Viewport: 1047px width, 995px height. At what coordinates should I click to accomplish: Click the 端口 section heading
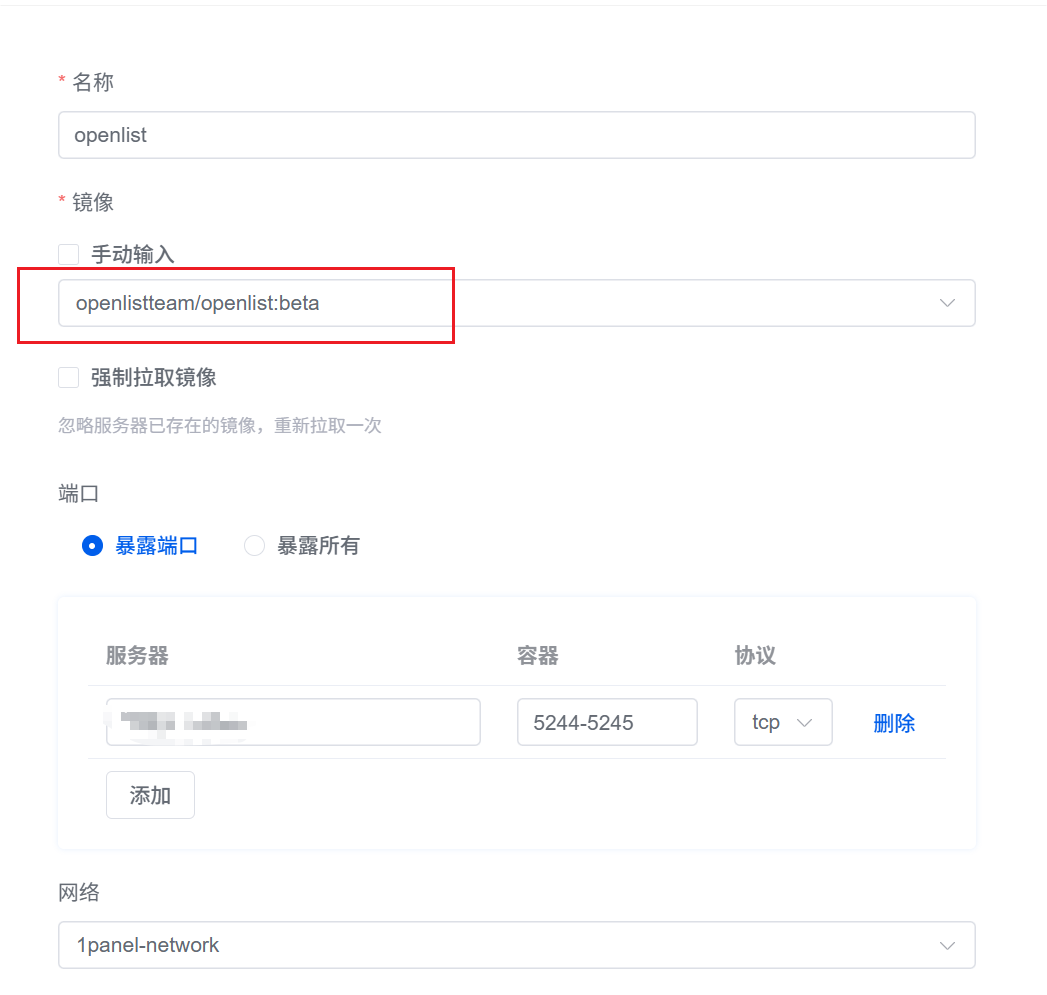[x=78, y=493]
